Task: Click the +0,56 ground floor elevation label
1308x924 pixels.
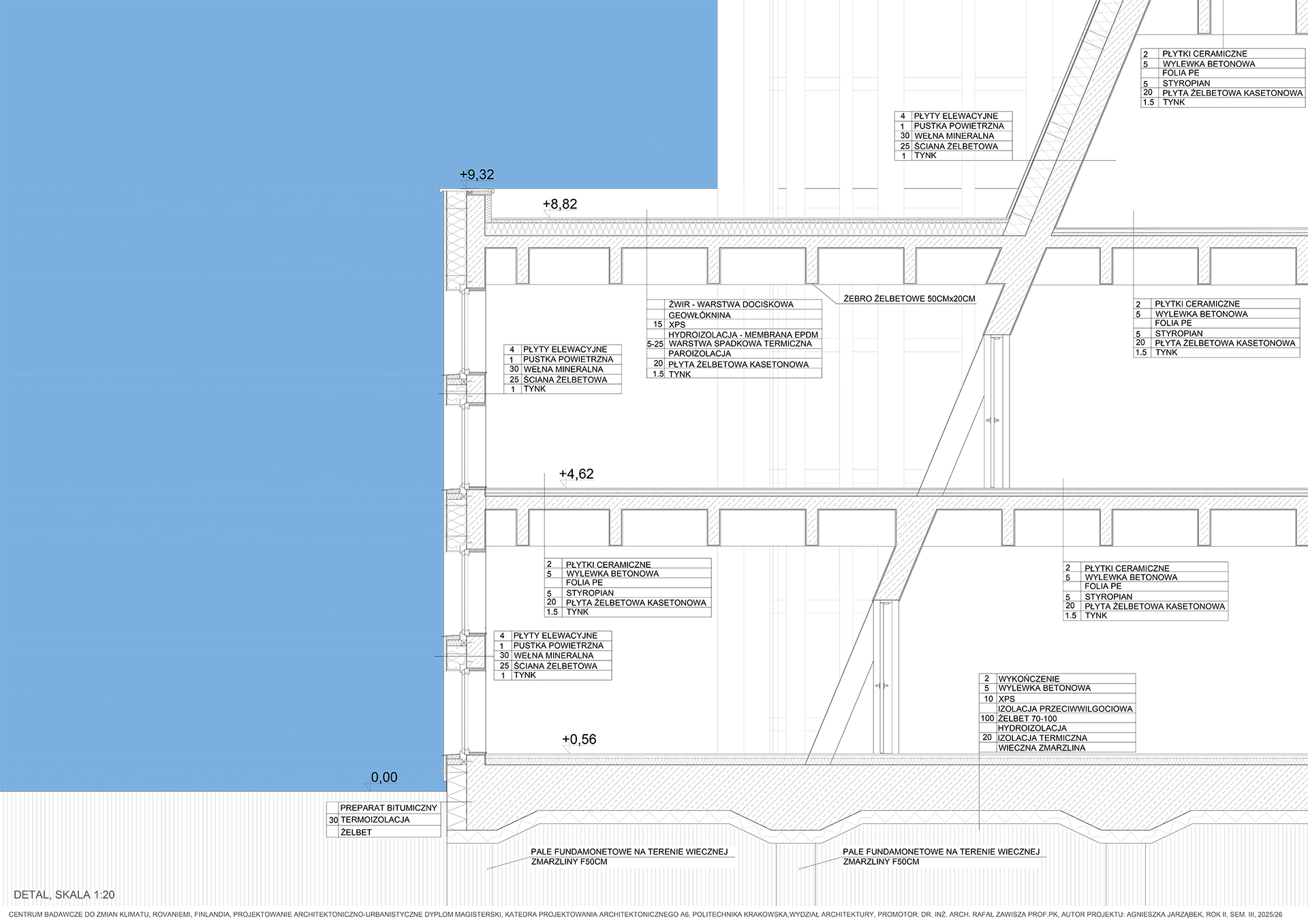Action: tap(578, 739)
